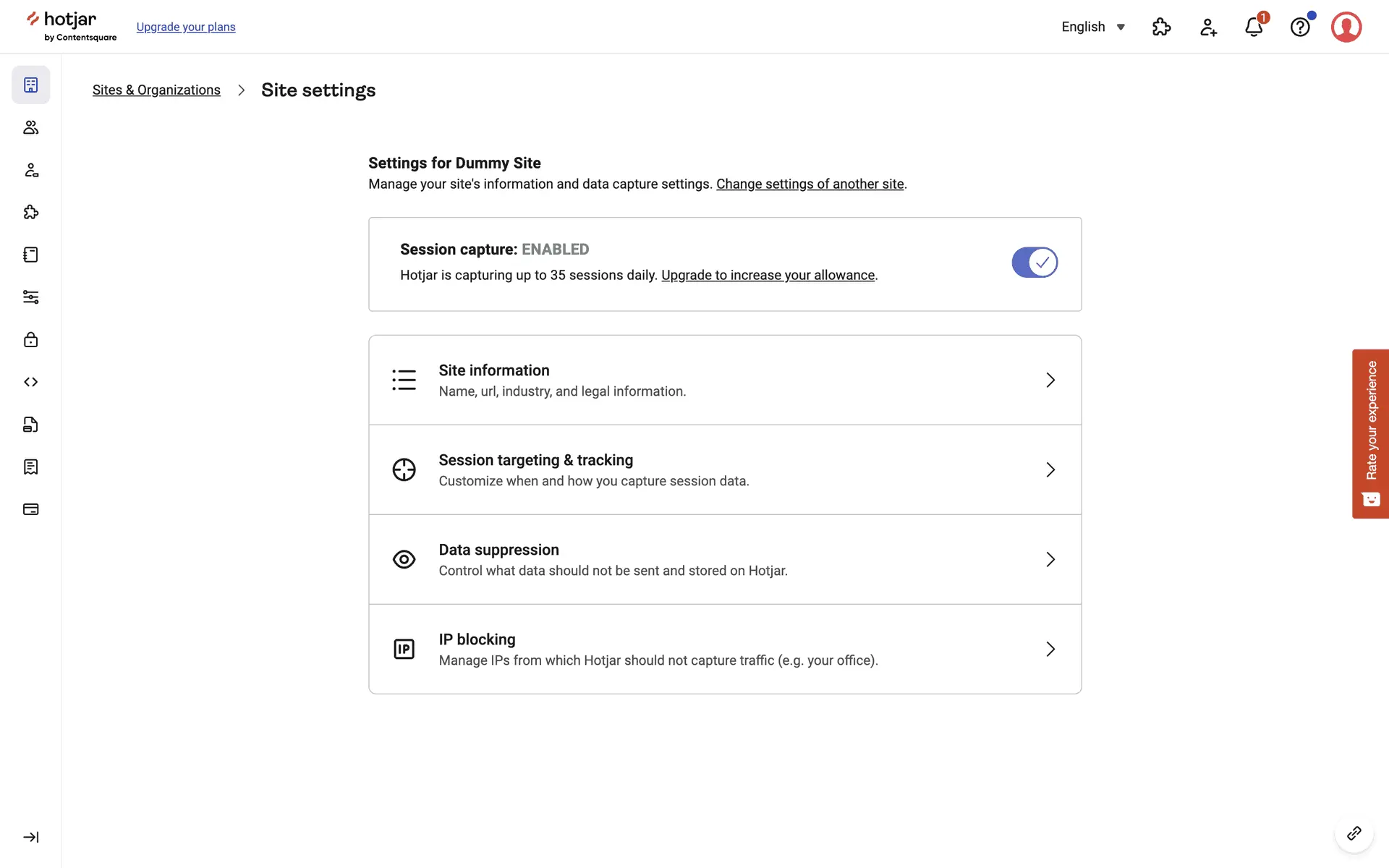Open the help question mark icon
The width and height of the screenshot is (1389, 868).
point(1300,27)
